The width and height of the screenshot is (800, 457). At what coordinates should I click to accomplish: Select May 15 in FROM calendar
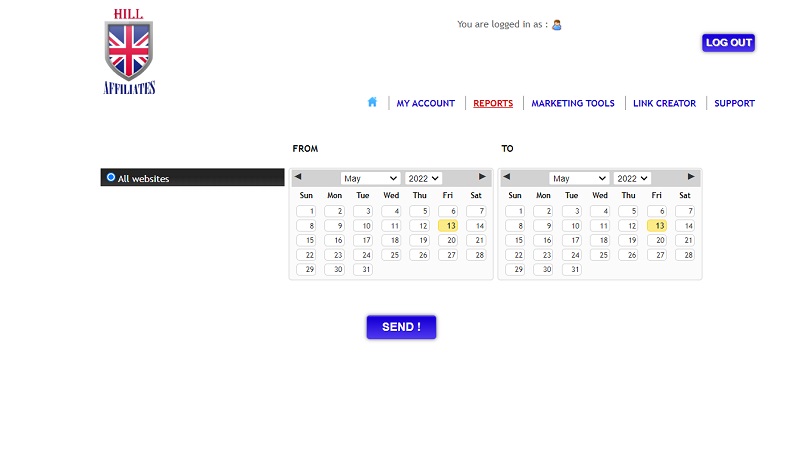pos(306,240)
